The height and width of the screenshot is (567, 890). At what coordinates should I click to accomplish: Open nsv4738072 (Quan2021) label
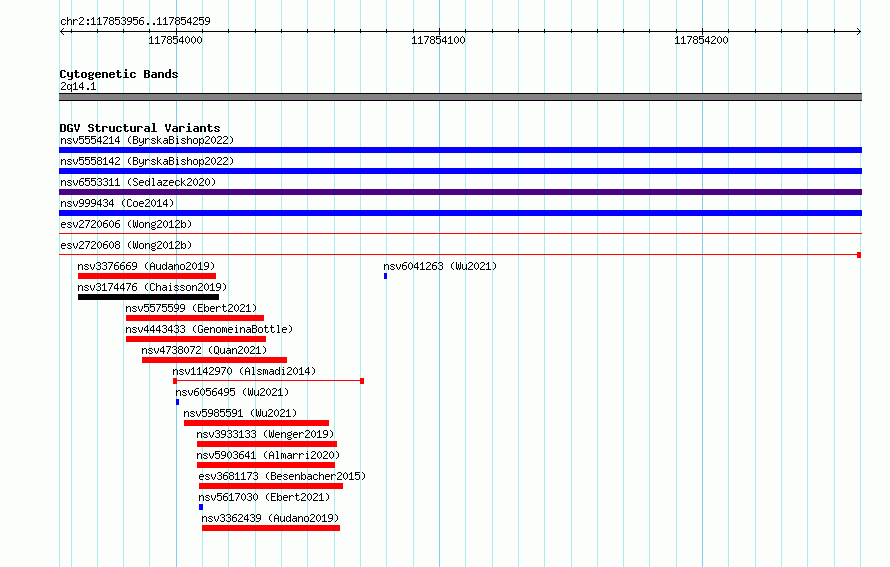[204, 350]
